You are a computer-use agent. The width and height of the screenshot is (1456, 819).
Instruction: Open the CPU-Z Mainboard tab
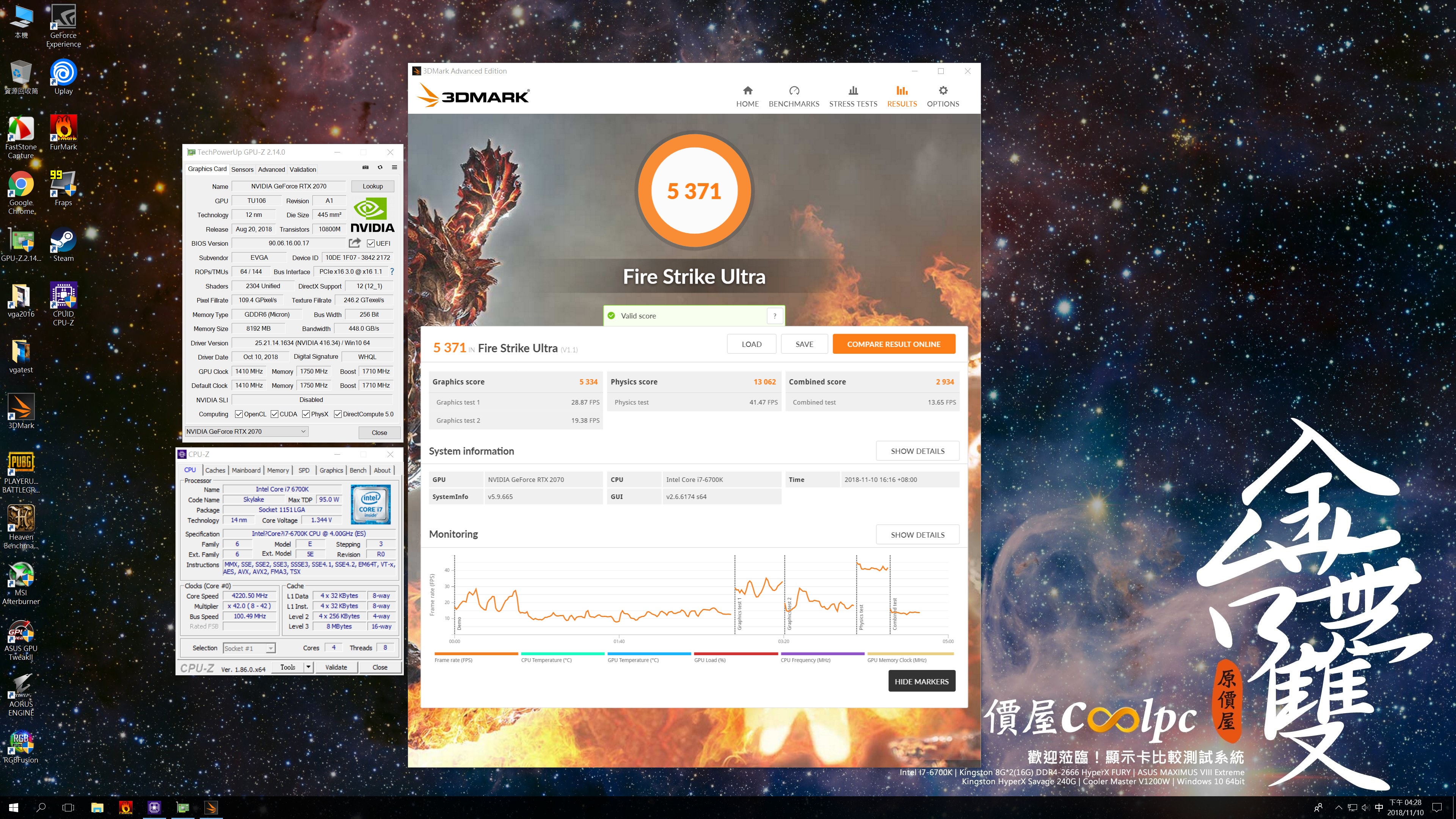[246, 470]
